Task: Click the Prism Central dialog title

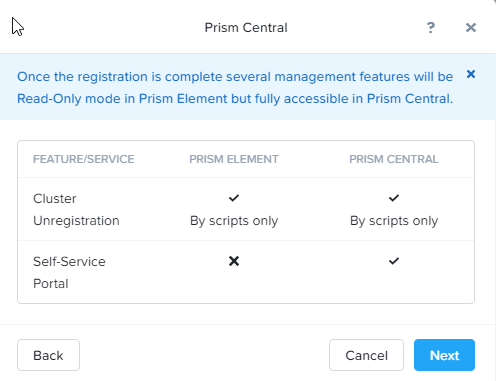Action: point(246,28)
